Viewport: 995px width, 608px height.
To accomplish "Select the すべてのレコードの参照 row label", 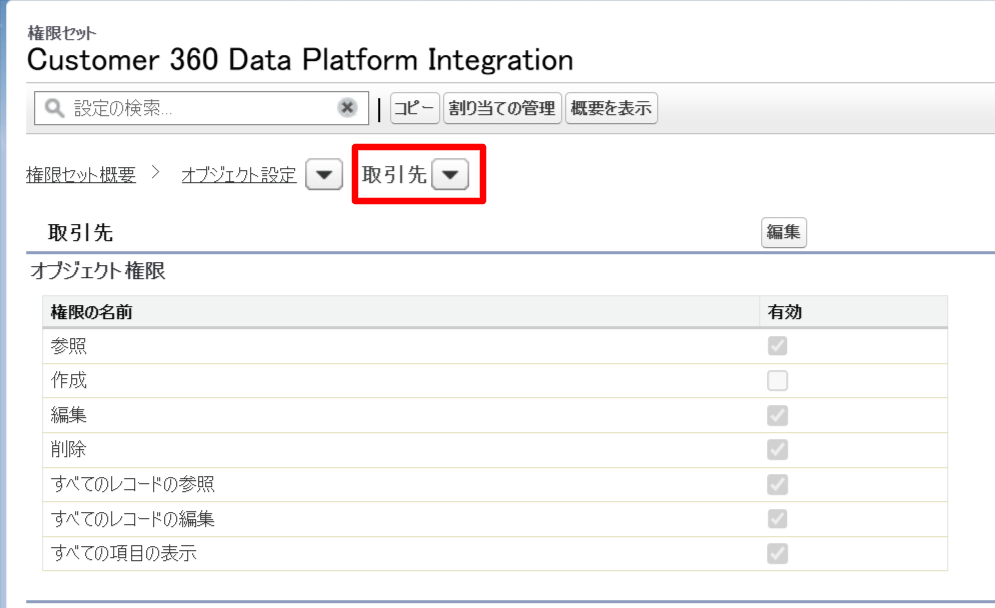I will point(133,484).
